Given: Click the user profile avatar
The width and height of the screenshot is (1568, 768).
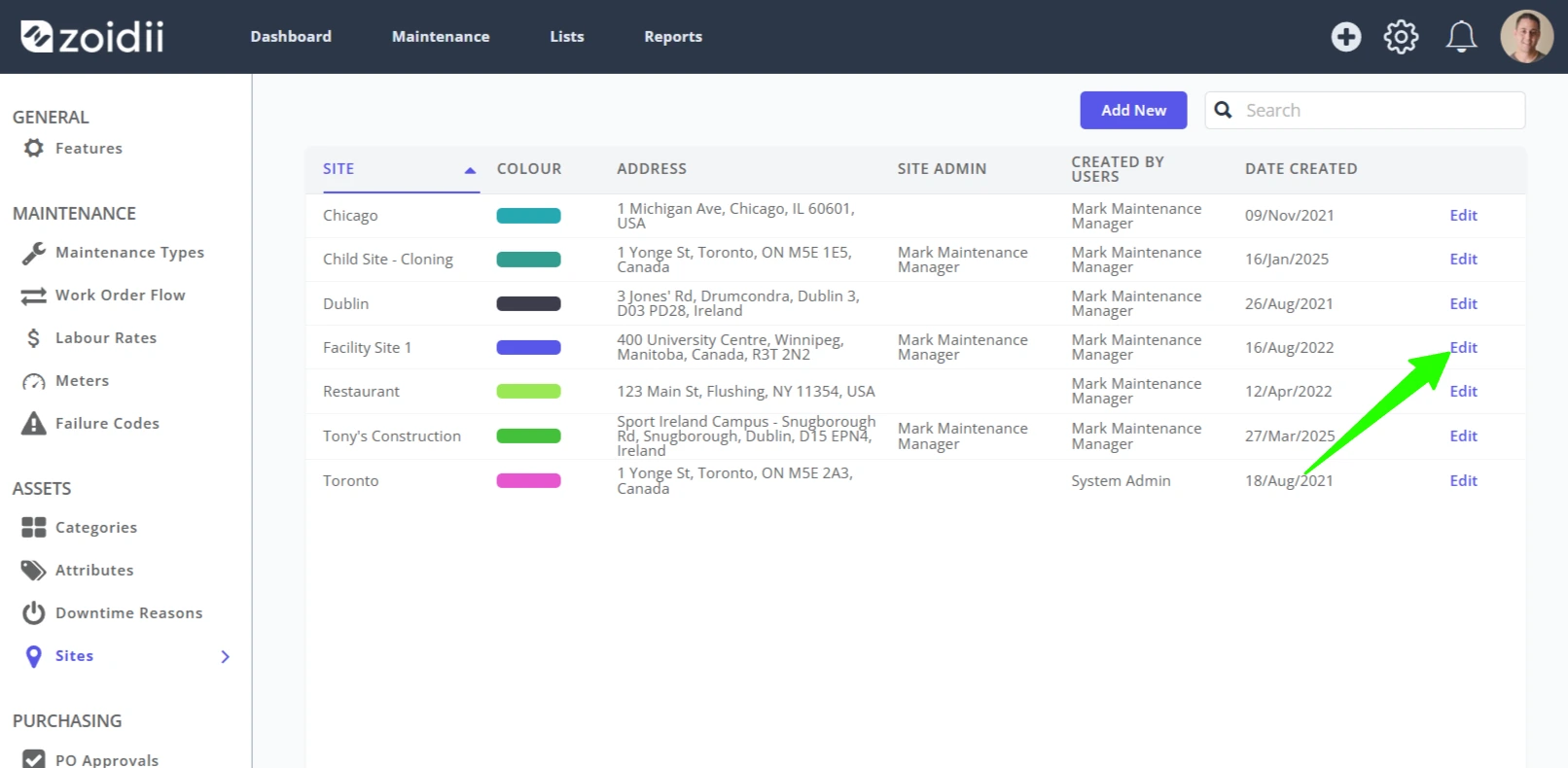Looking at the screenshot, I should (1526, 37).
